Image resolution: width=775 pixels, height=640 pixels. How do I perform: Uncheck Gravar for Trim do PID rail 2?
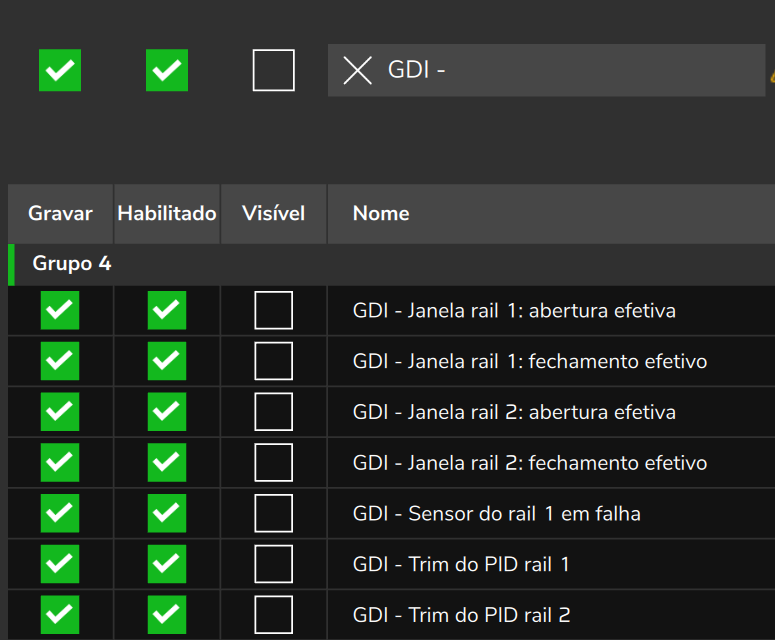coord(60,615)
